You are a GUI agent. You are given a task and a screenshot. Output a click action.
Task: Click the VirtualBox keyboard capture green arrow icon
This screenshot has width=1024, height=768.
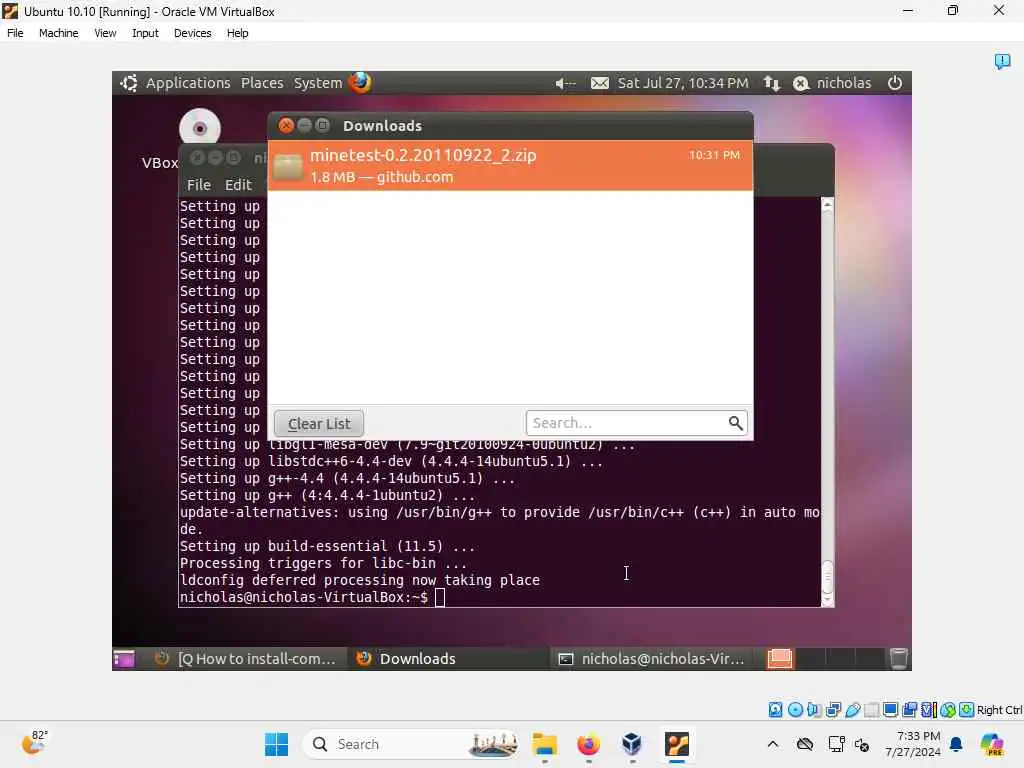(967, 710)
